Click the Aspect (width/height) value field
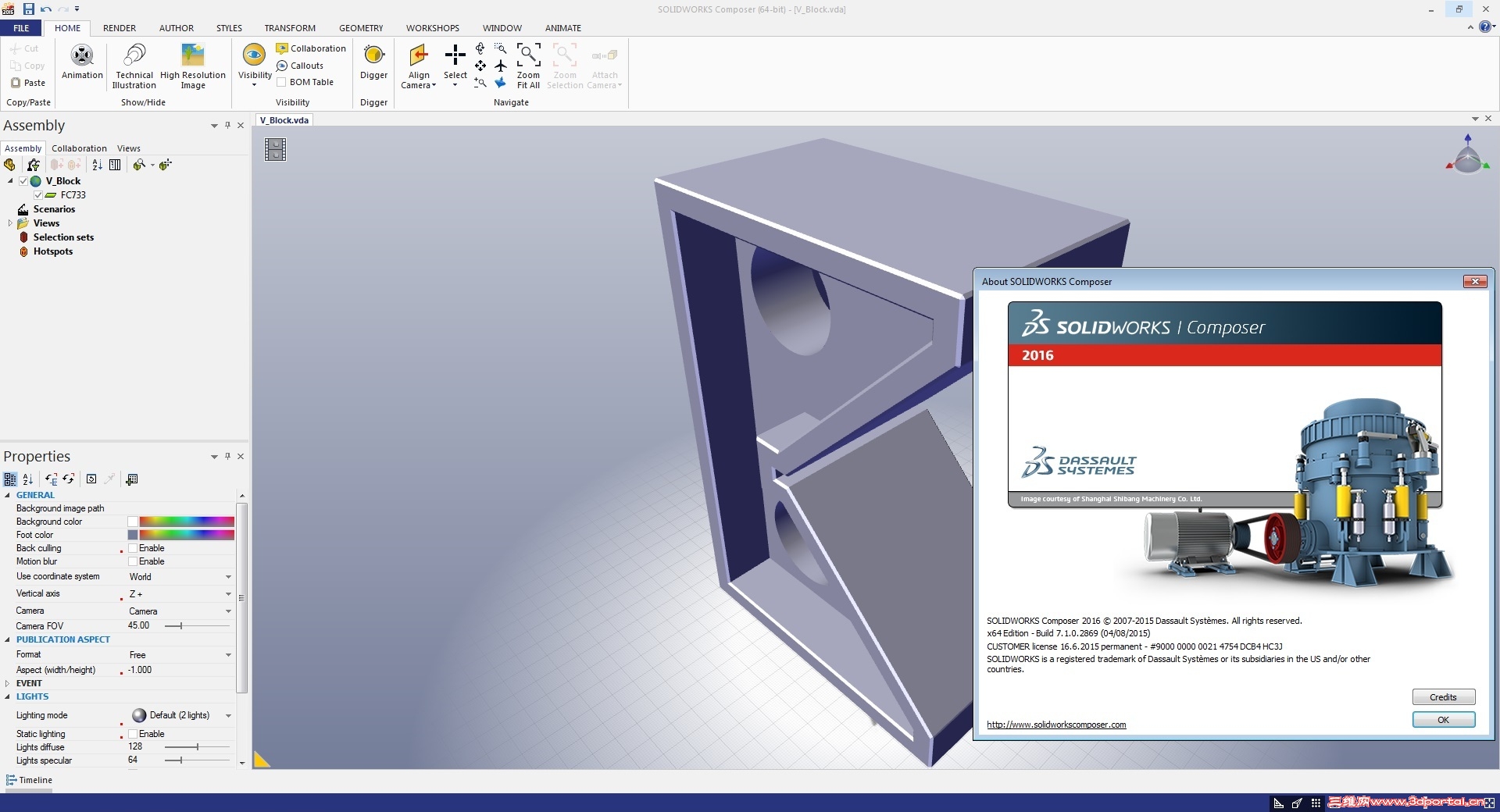 coord(180,670)
